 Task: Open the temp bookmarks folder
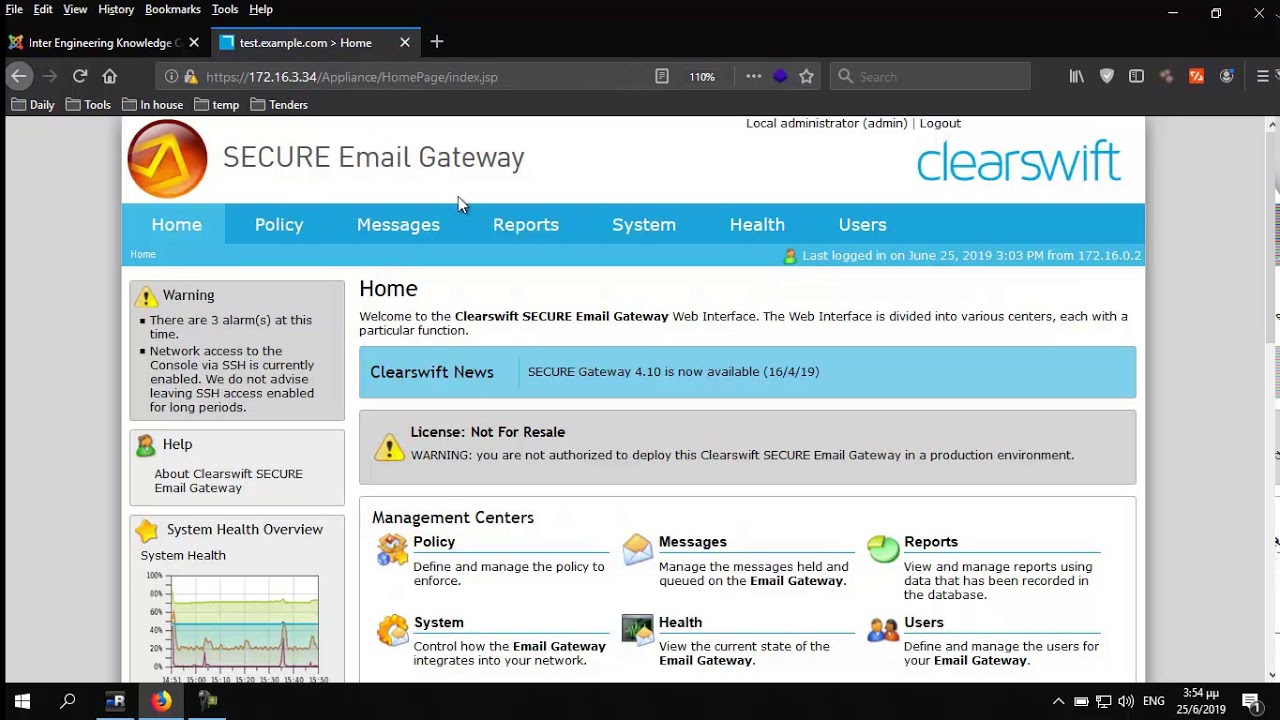click(217, 104)
